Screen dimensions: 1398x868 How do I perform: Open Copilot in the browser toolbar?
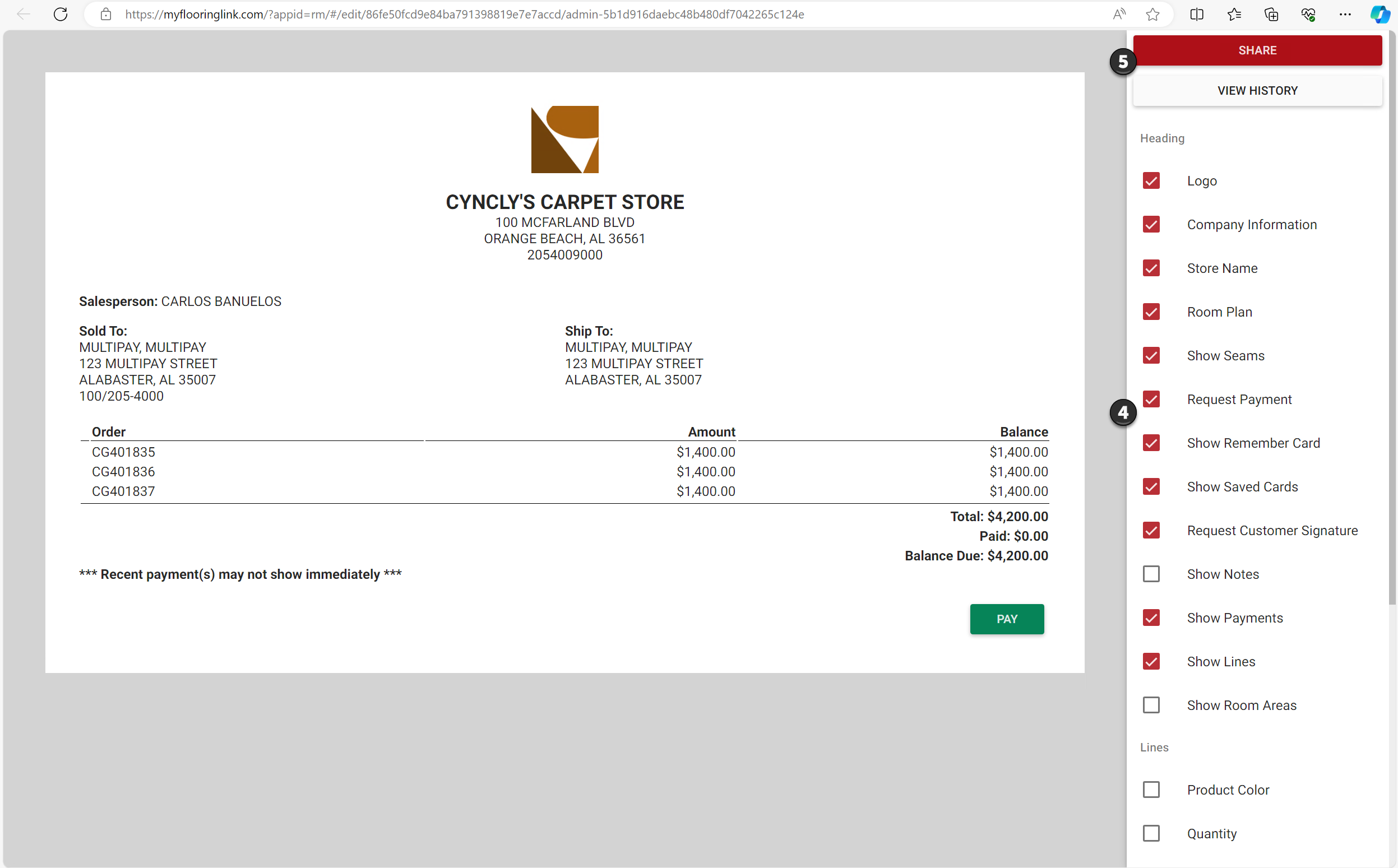1379,15
